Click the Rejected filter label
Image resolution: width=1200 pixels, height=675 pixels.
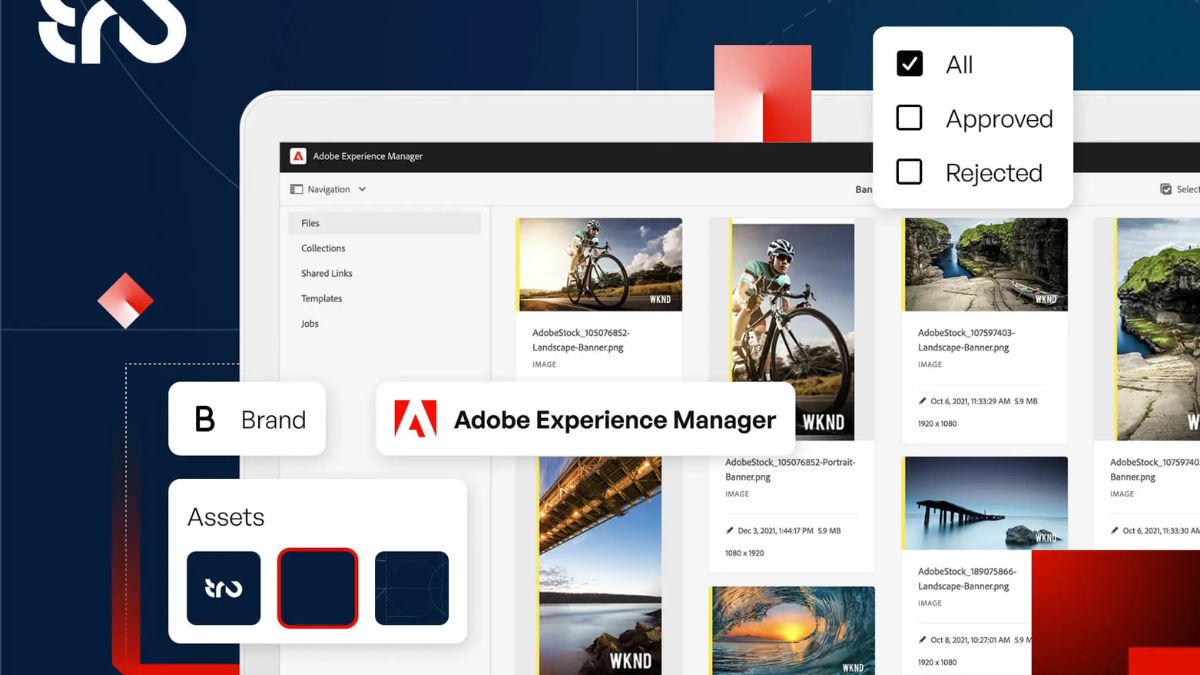pos(994,173)
